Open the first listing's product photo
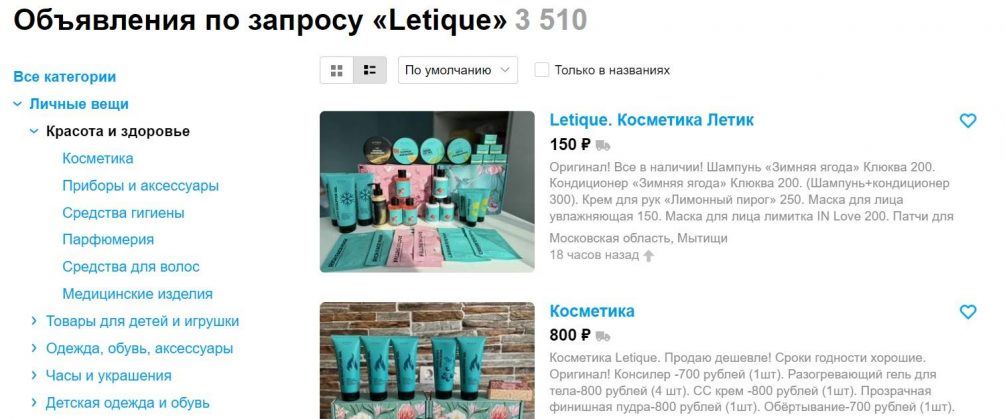 pyautogui.click(x=427, y=192)
